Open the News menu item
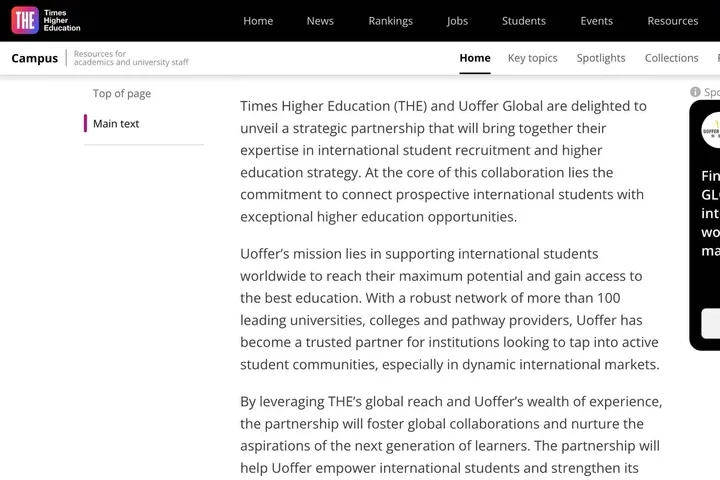 (x=320, y=21)
